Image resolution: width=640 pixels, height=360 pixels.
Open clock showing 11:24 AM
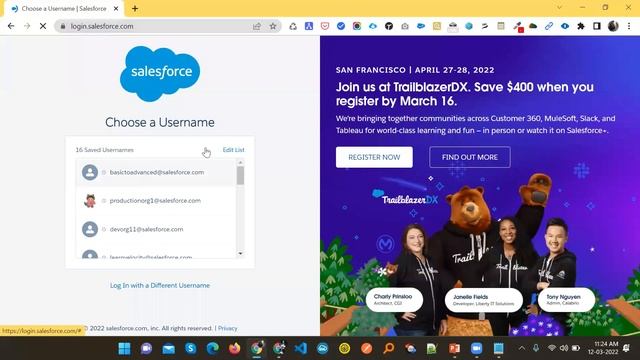click(603, 348)
